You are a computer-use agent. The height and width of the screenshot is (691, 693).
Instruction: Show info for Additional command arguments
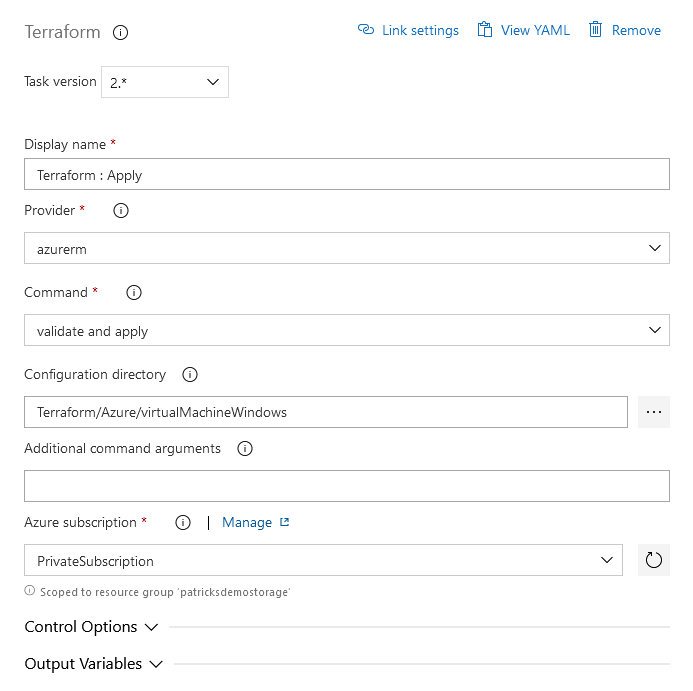(x=245, y=448)
